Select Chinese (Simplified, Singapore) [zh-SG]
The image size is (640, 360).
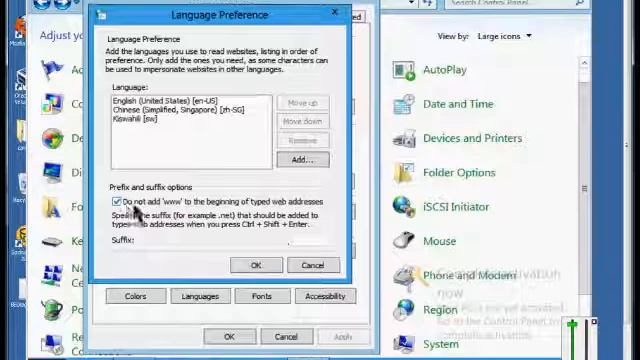(x=179, y=110)
